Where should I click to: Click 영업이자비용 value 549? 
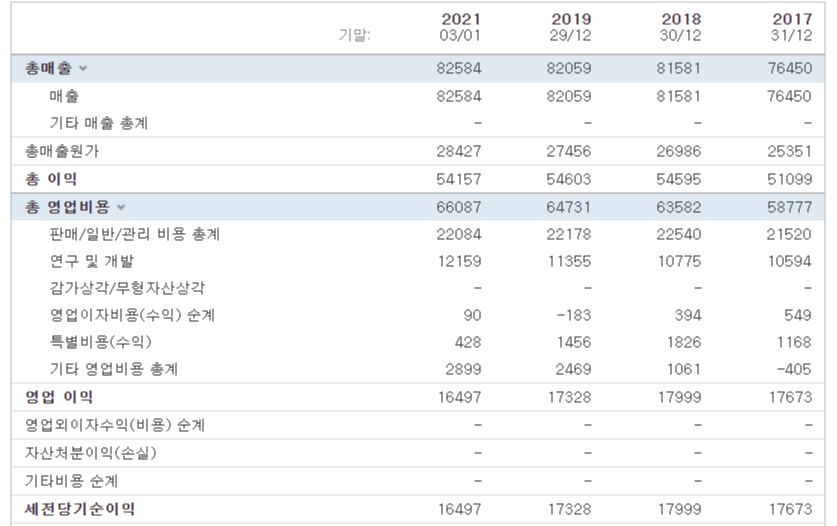point(798,315)
